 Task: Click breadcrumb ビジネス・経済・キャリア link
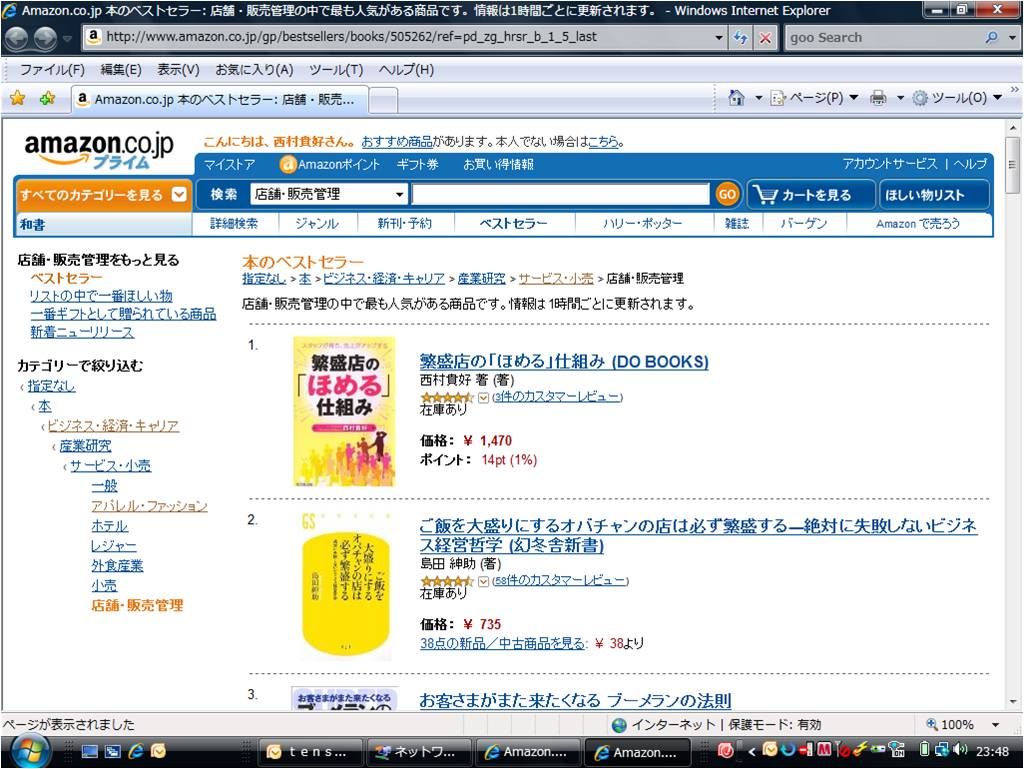pos(384,279)
